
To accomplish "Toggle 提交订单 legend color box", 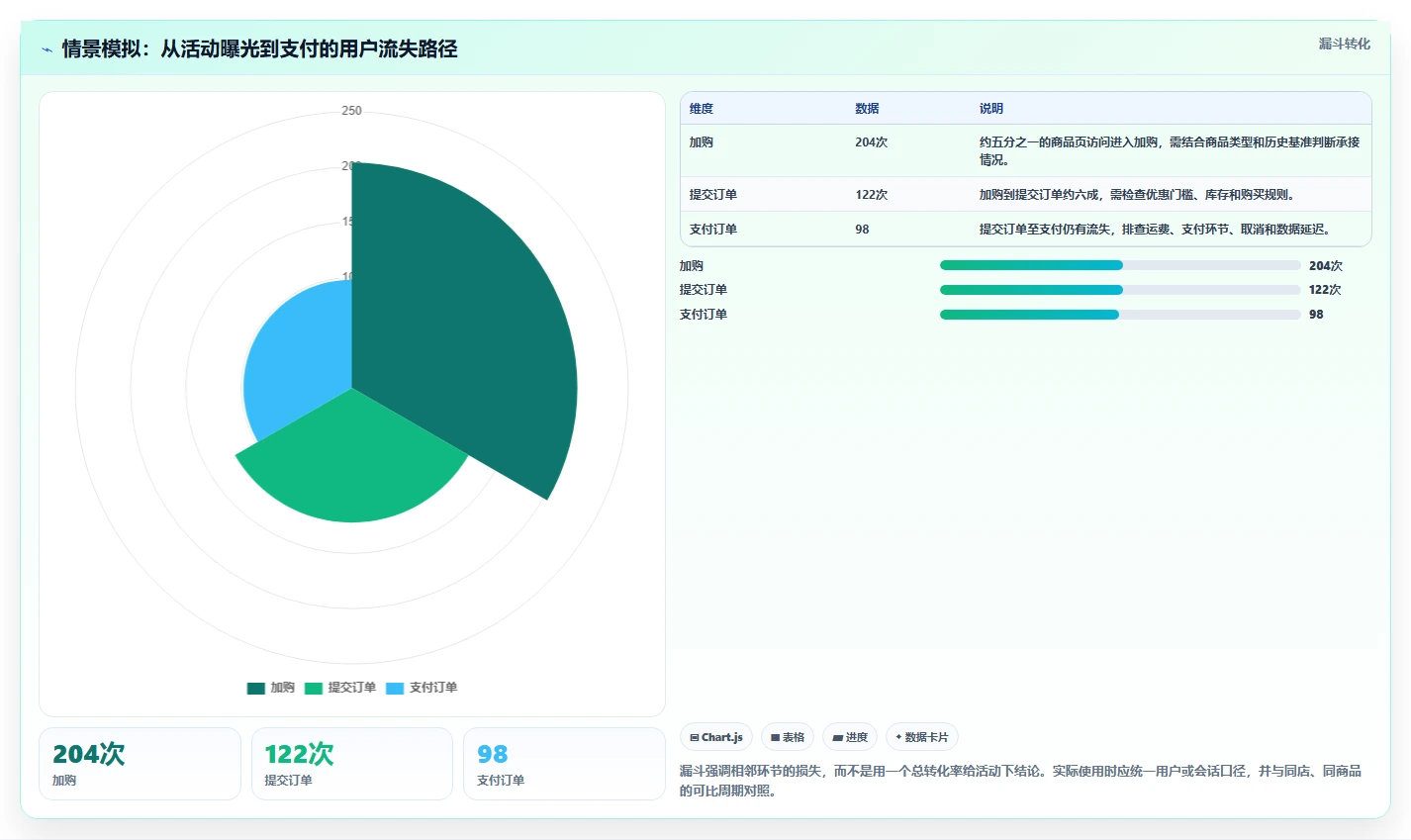I will pyautogui.click(x=314, y=688).
